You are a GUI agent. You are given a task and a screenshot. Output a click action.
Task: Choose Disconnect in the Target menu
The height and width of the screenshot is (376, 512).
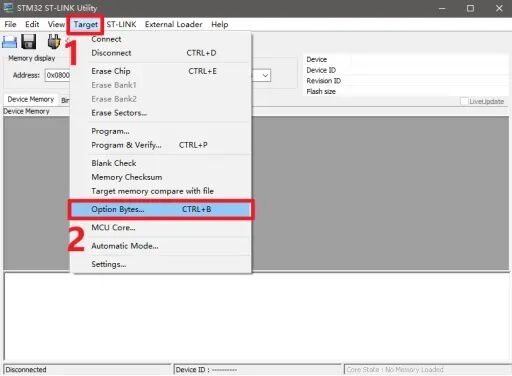coord(161,53)
